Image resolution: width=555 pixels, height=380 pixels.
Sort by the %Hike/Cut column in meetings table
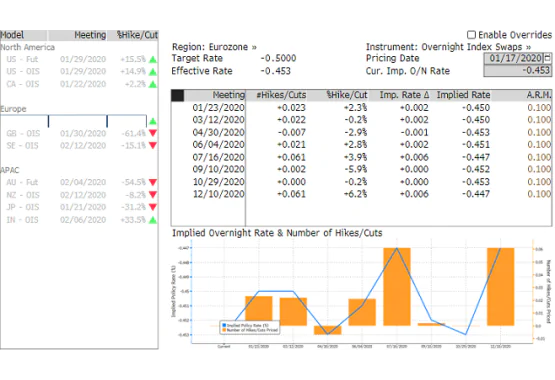[x=347, y=95]
